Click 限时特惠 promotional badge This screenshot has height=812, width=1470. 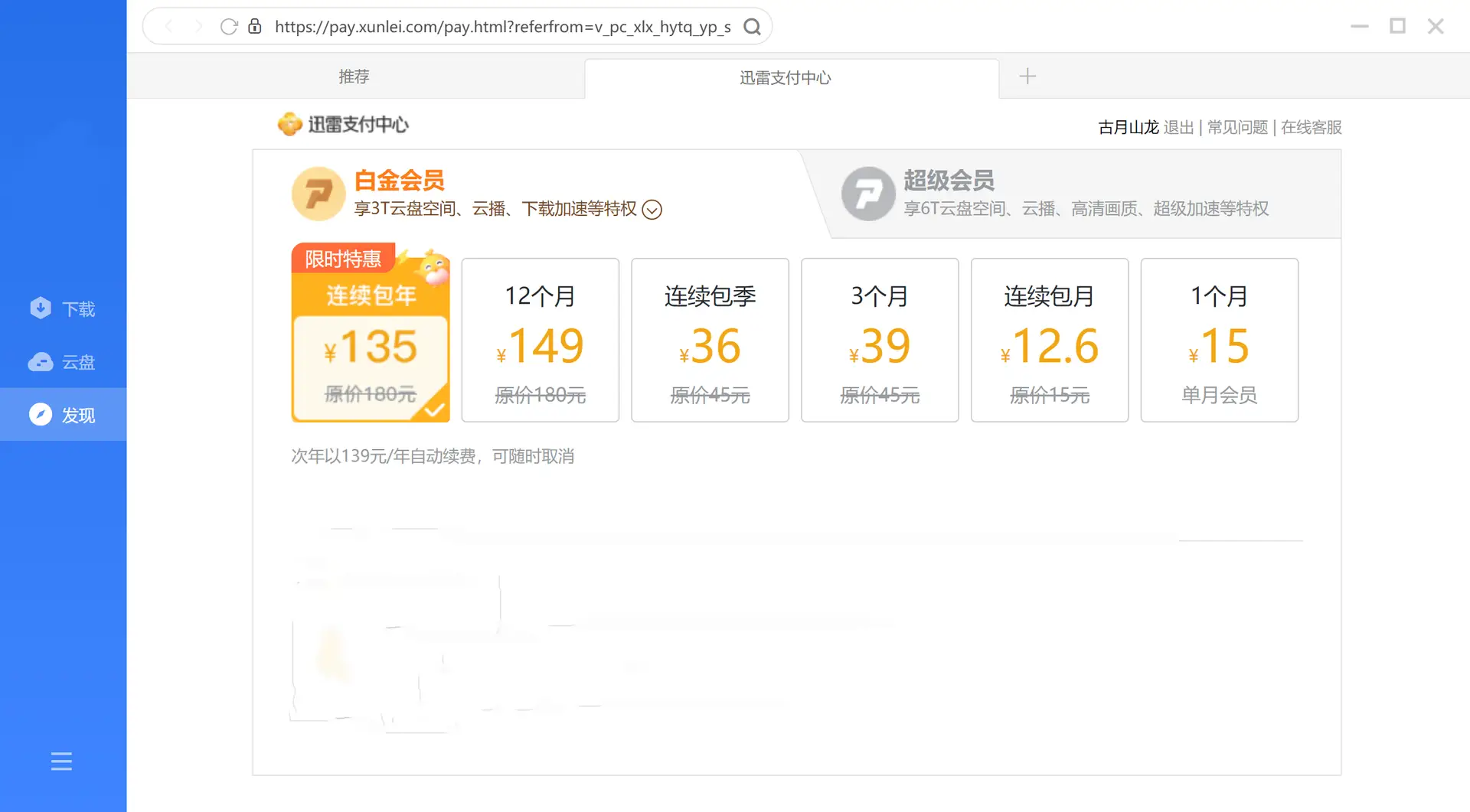click(343, 259)
